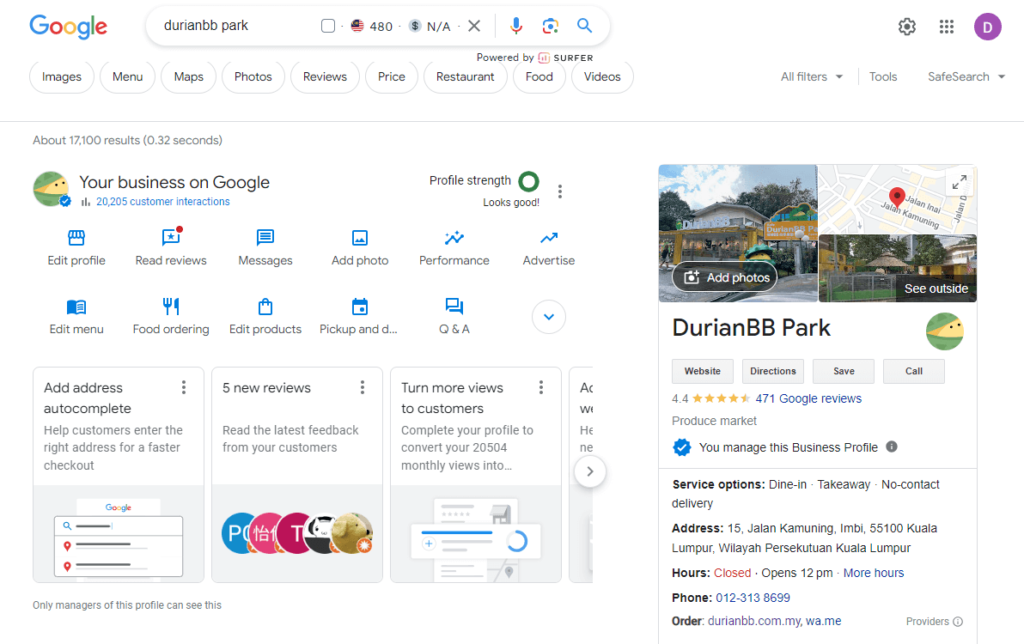Screen dimensions: 1024x644
Task: Click the blue search magnifier icon
Action: [x=584, y=25]
